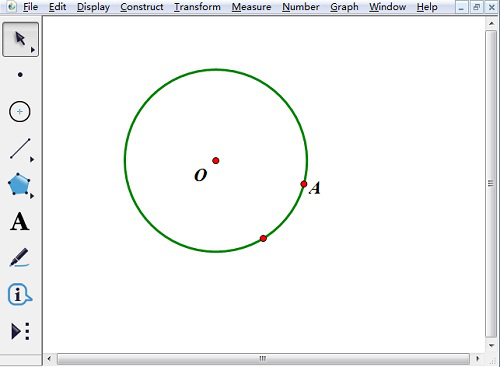This screenshot has height=367, width=500.
Task: Select the Point tool
Action: click(x=20, y=75)
